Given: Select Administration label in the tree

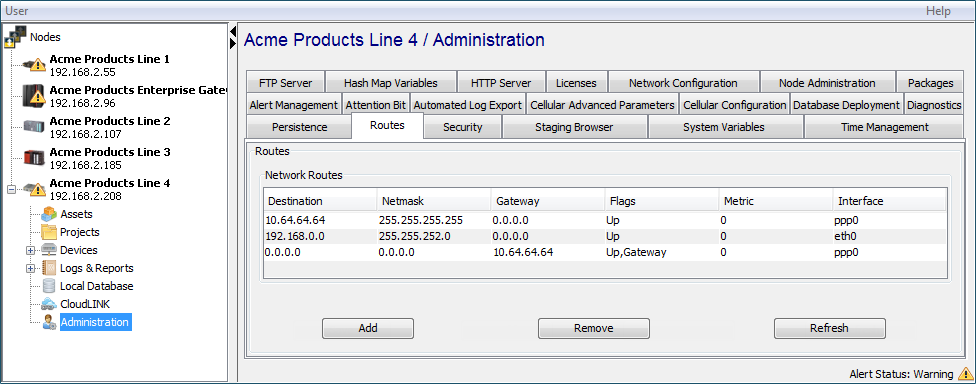Looking at the screenshot, I should click(95, 322).
